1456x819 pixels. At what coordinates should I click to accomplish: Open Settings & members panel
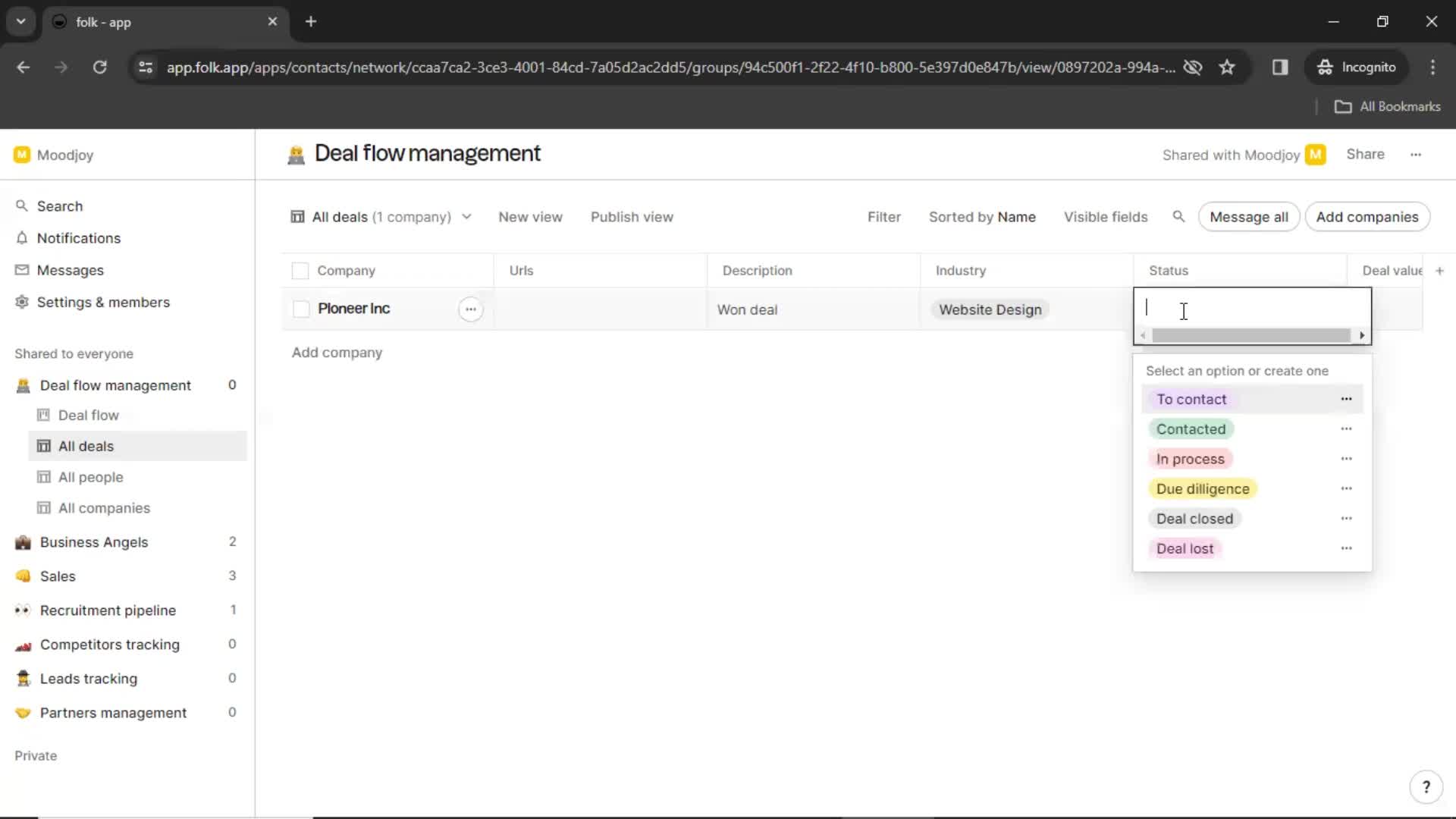click(103, 301)
